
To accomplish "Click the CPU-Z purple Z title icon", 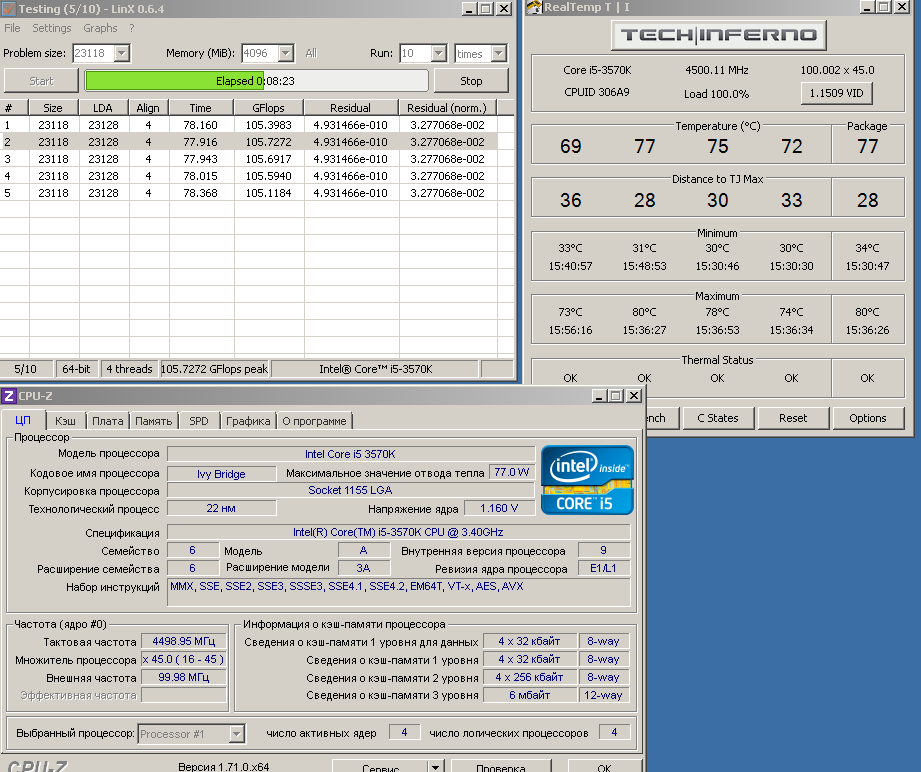I will [8, 396].
